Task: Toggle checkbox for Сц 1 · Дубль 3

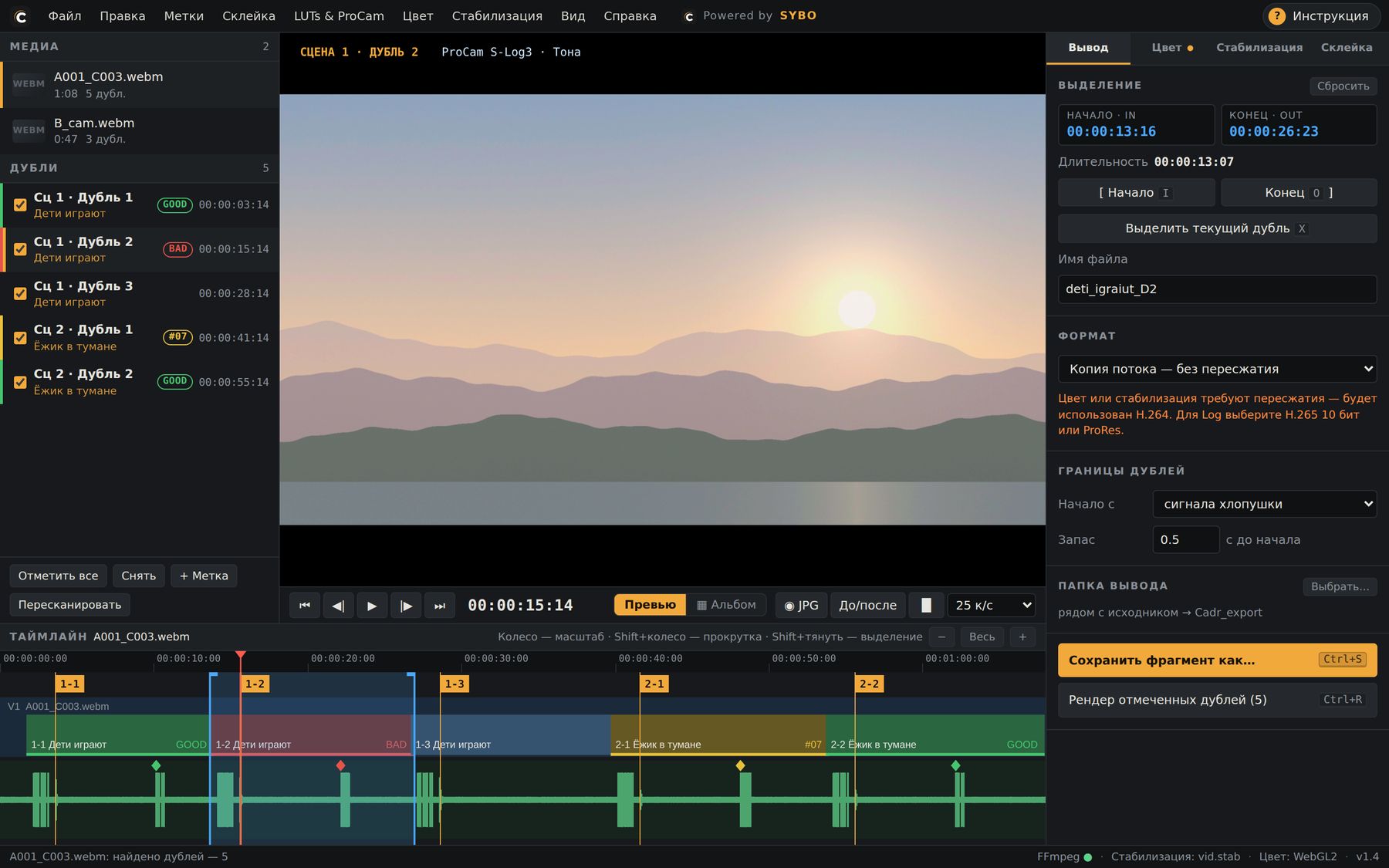Action: pos(20,294)
